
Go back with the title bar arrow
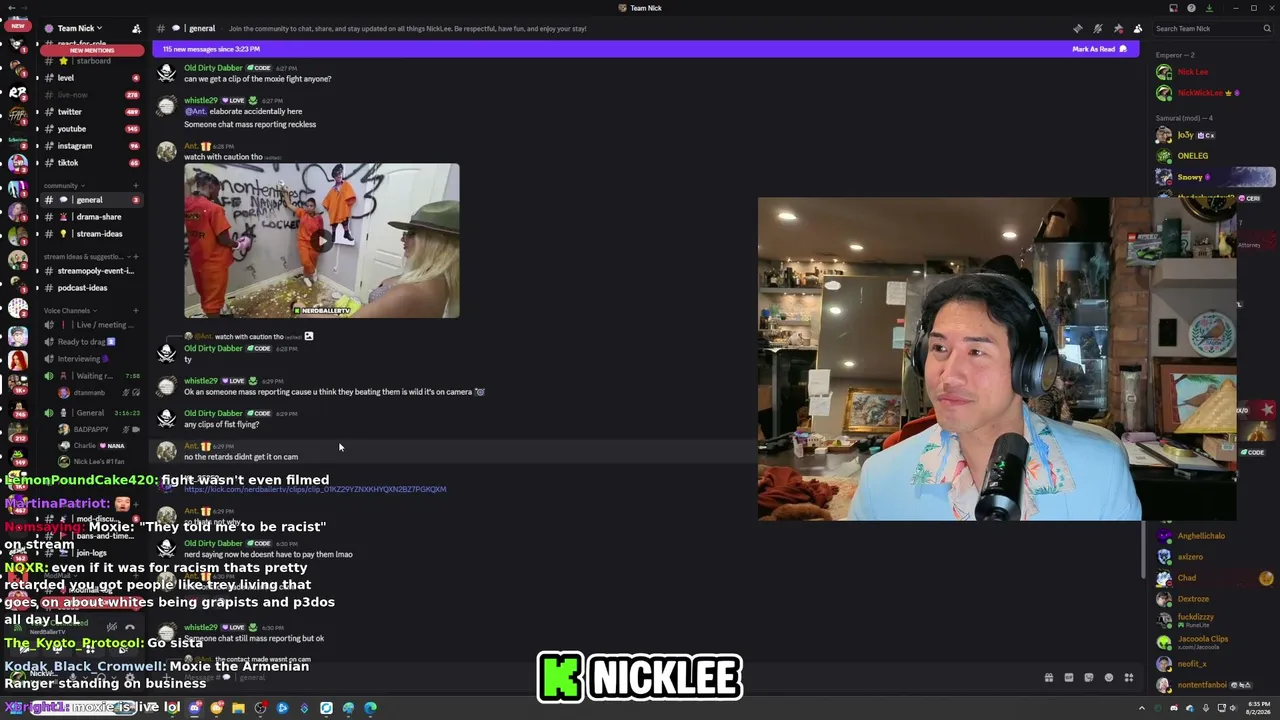pyautogui.click(x=10, y=8)
